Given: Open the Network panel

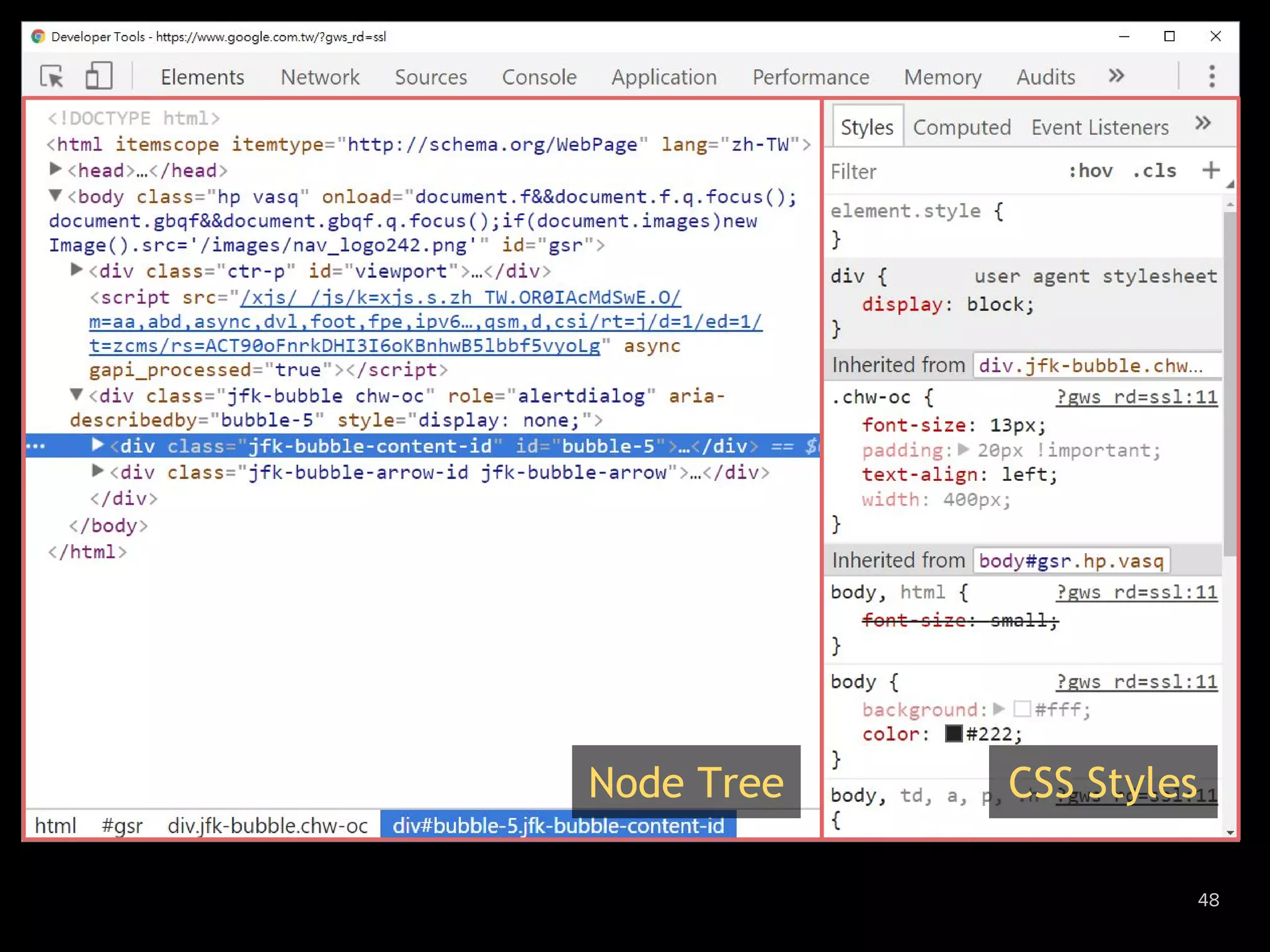Looking at the screenshot, I should click(320, 77).
